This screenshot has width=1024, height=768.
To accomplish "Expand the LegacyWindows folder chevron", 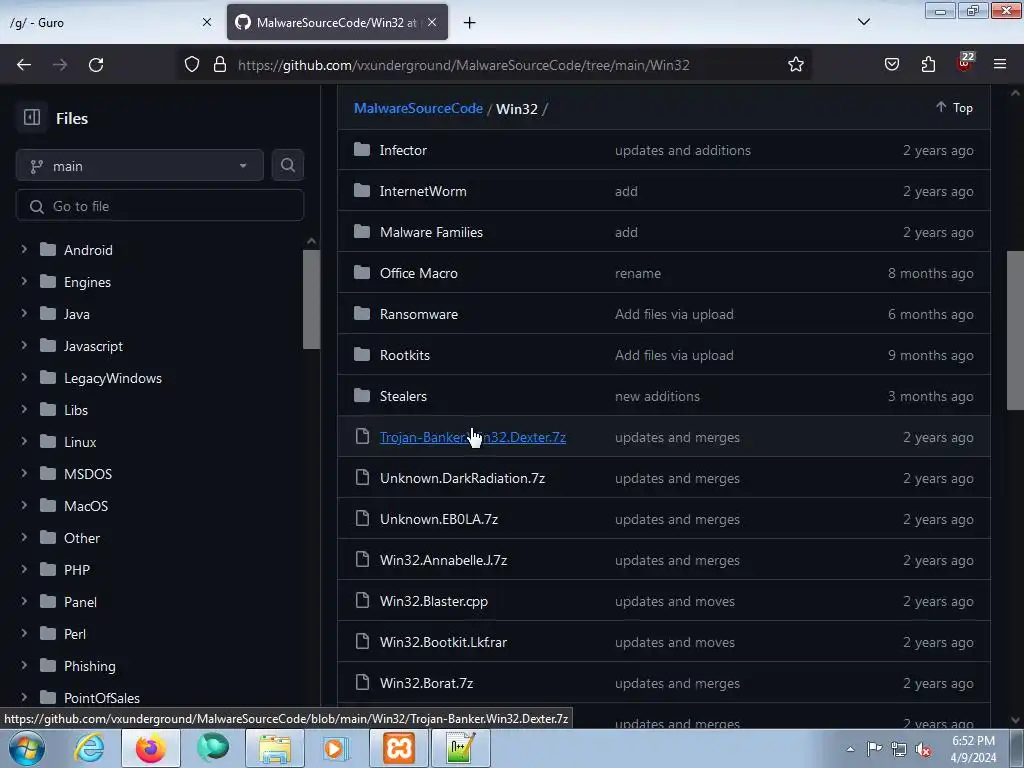I will click(x=24, y=377).
